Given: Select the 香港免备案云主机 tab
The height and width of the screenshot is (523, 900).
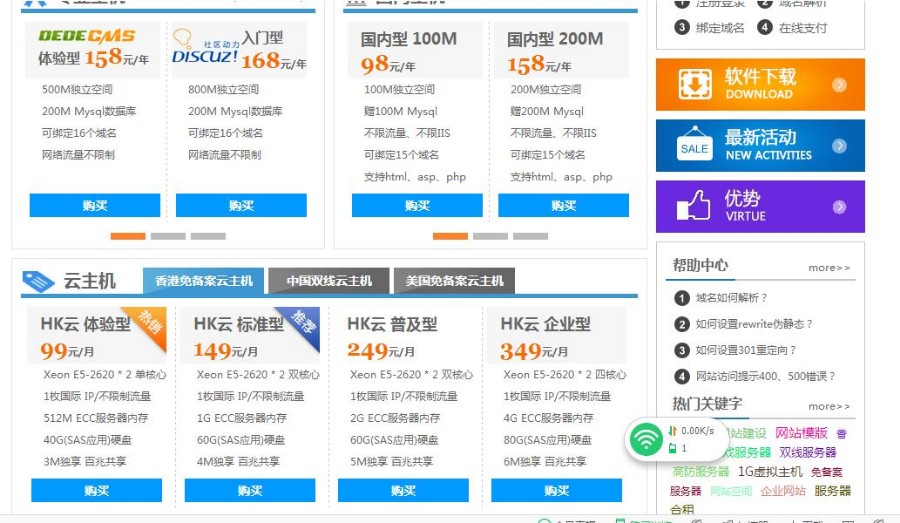Looking at the screenshot, I should coord(203,281).
